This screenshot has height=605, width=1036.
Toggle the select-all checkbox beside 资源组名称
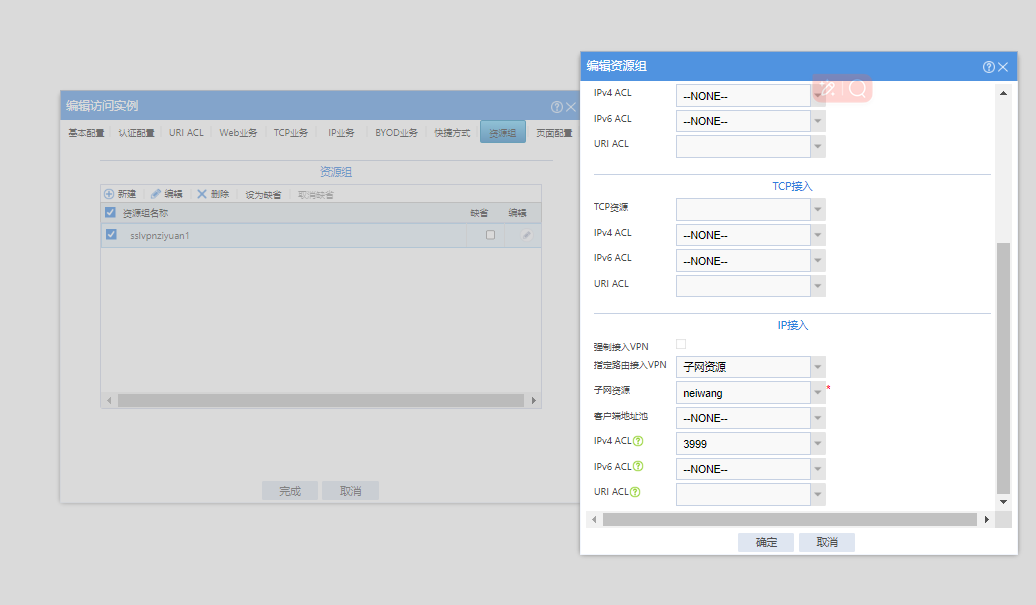click(x=110, y=213)
